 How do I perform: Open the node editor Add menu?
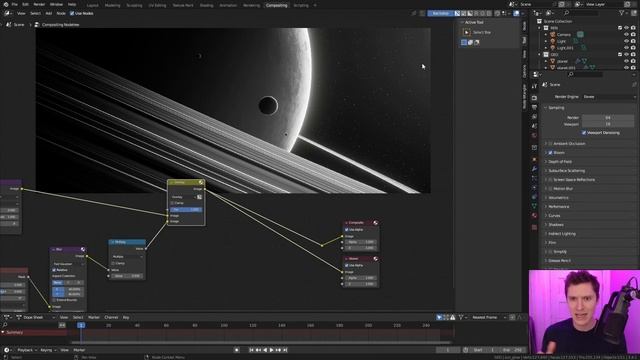click(x=49, y=13)
